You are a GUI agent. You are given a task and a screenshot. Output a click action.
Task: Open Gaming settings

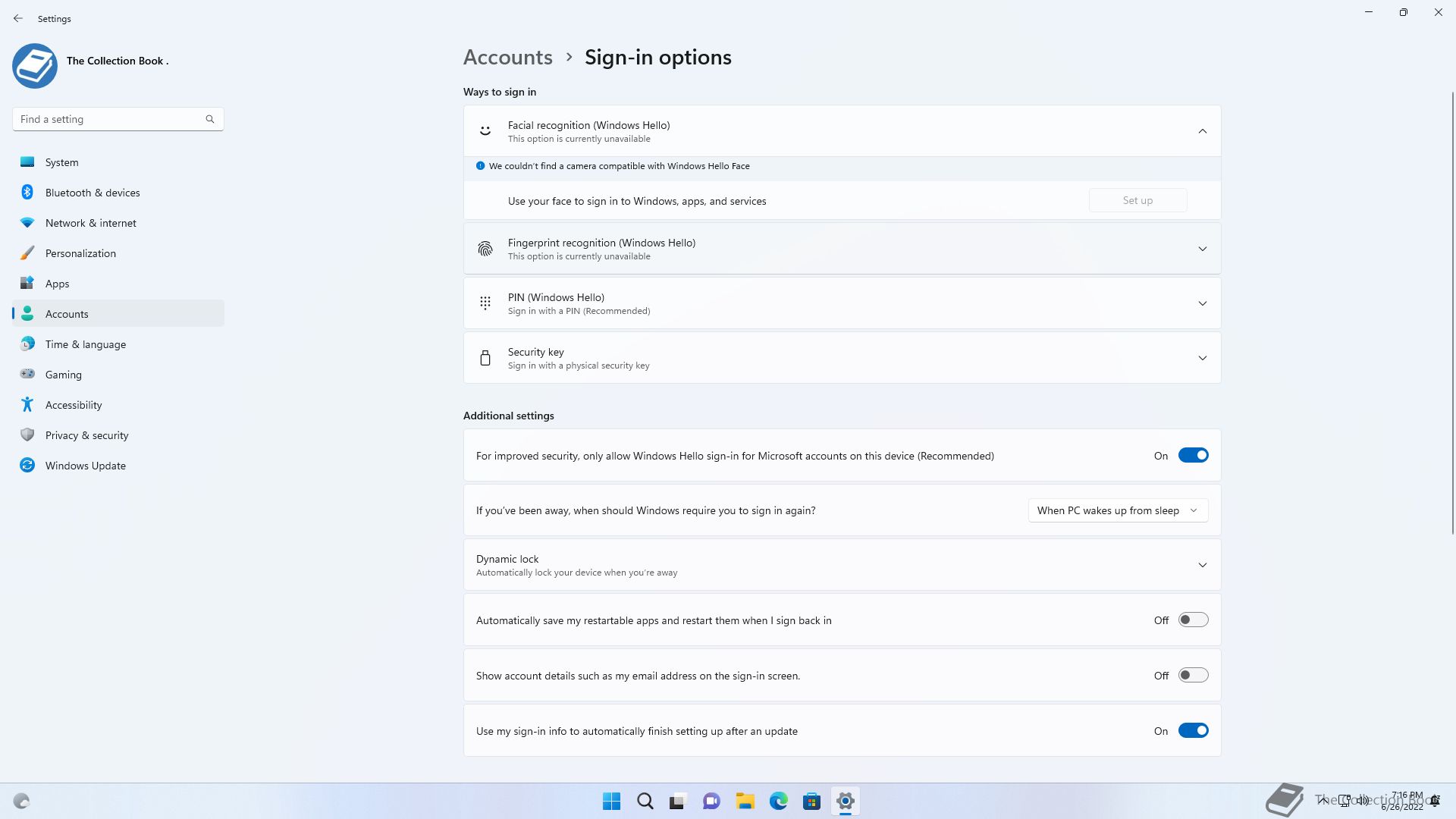[118, 375]
